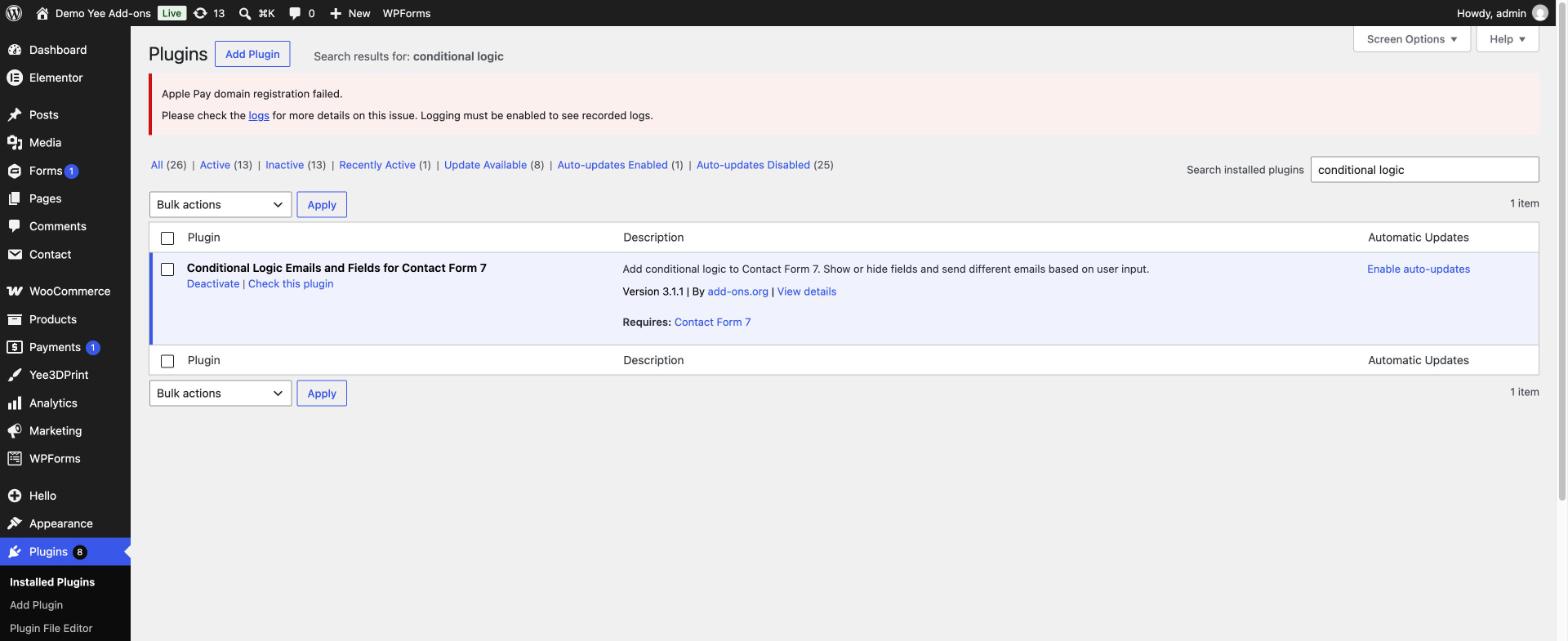This screenshot has height=641, width=1568.
Task: Open the Pages sidebar icon
Action: (14, 199)
